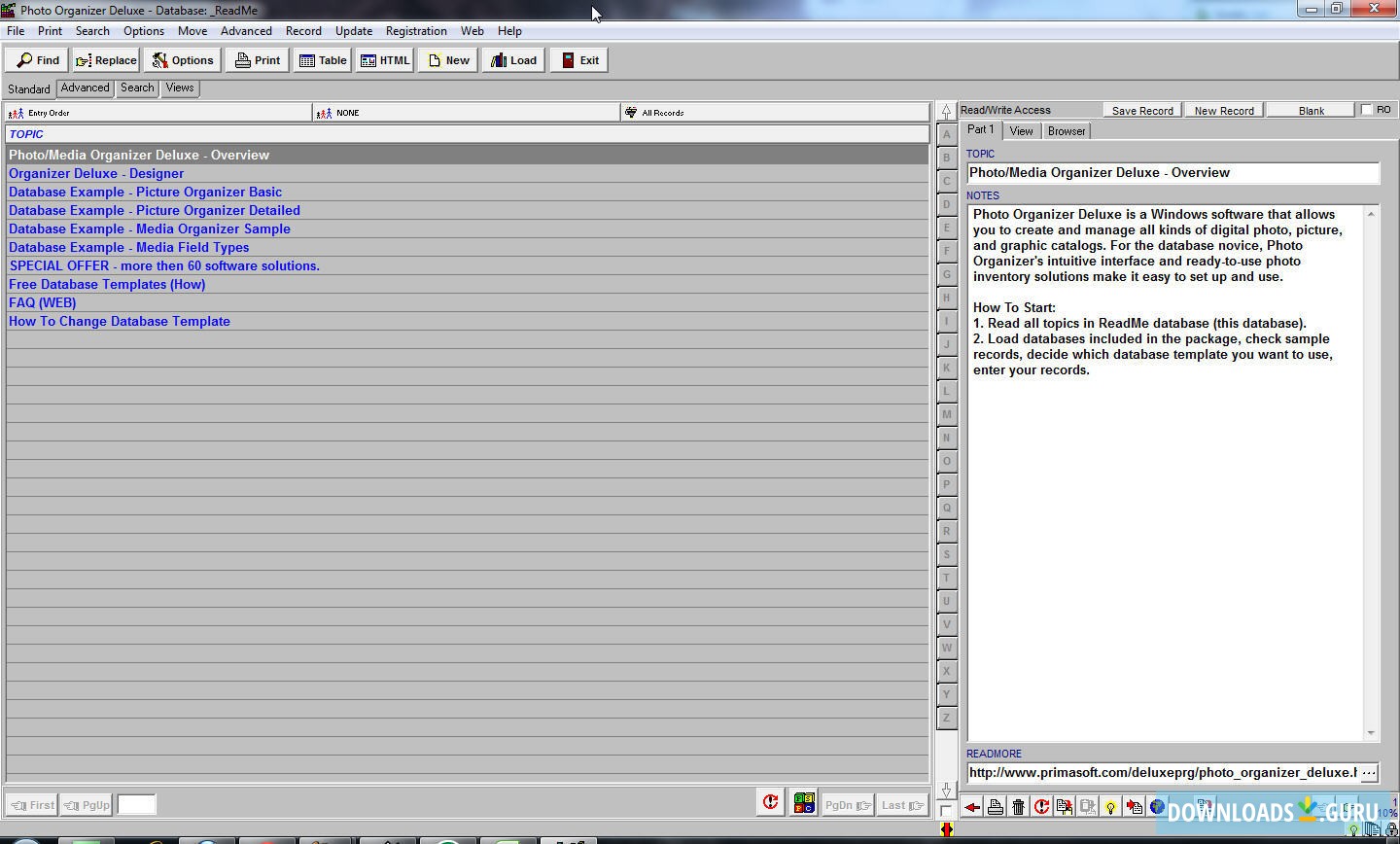Image resolution: width=1400 pixels, height=844 pixels.
Task: Click the padlock icon in the status corner
Action: pos(1392,830)
